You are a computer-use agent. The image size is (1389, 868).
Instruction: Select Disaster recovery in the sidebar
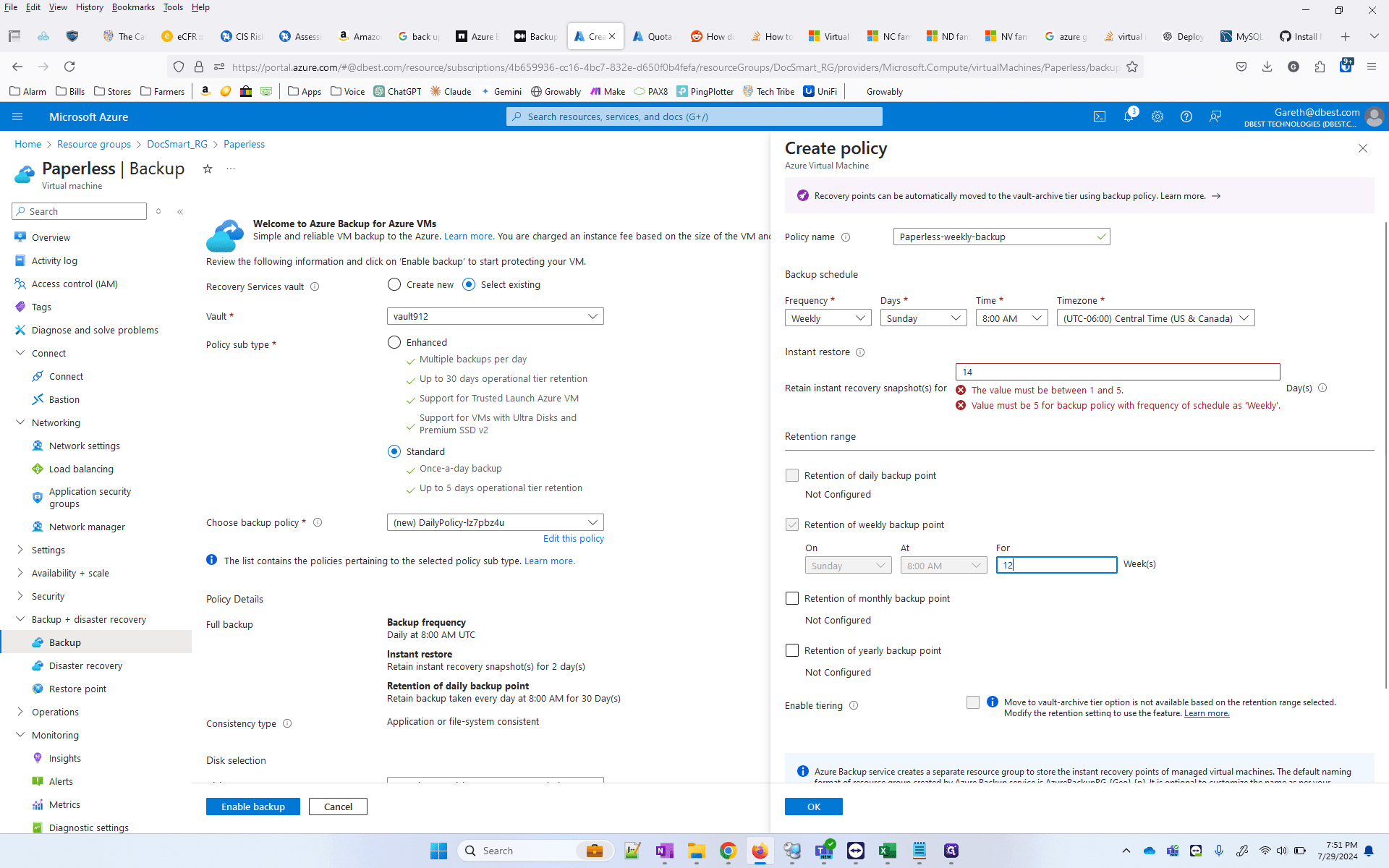(x=85, y=665)
